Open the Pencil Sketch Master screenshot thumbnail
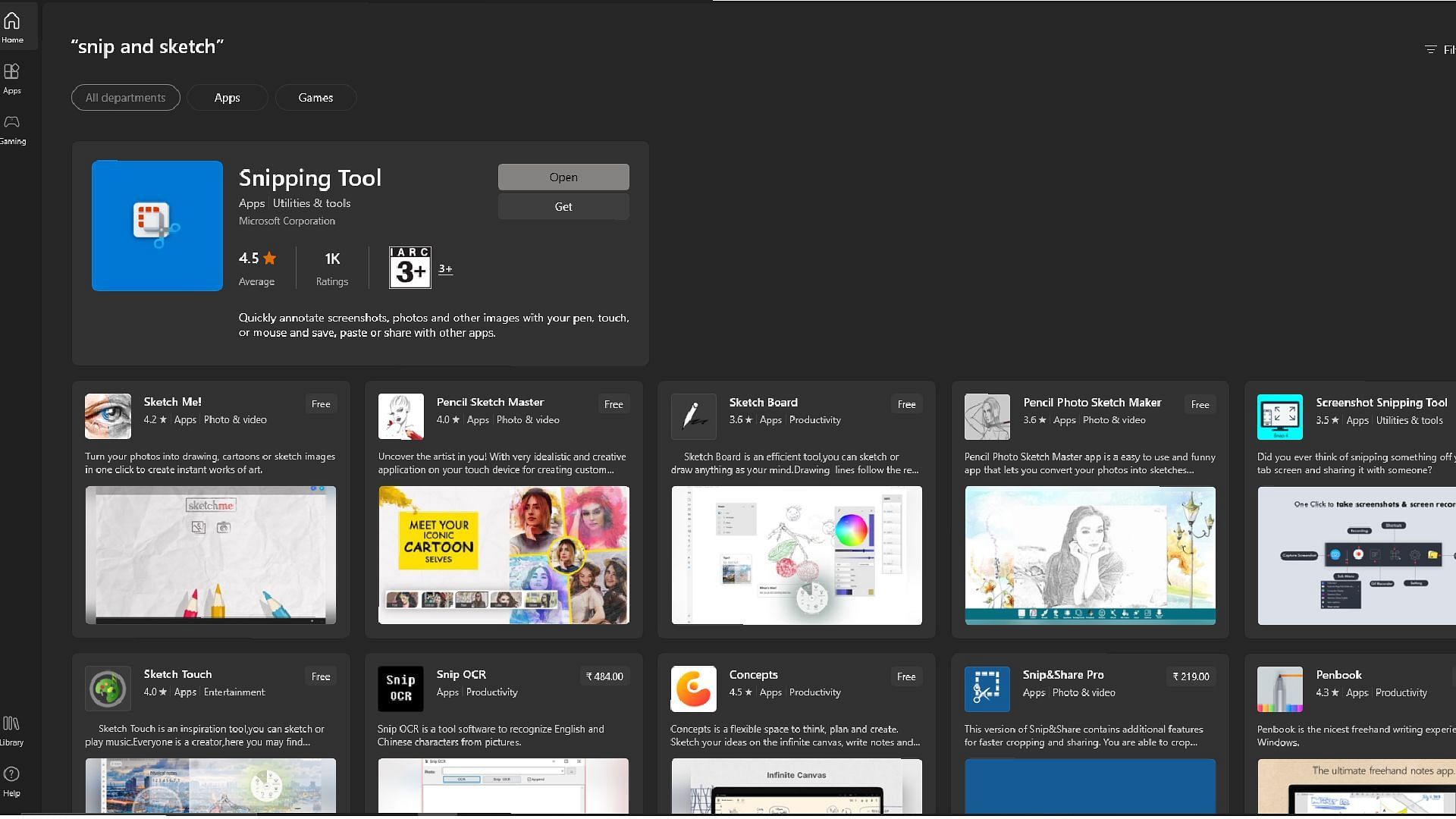This screenshot has height=819, width=1456. point(504,555)
